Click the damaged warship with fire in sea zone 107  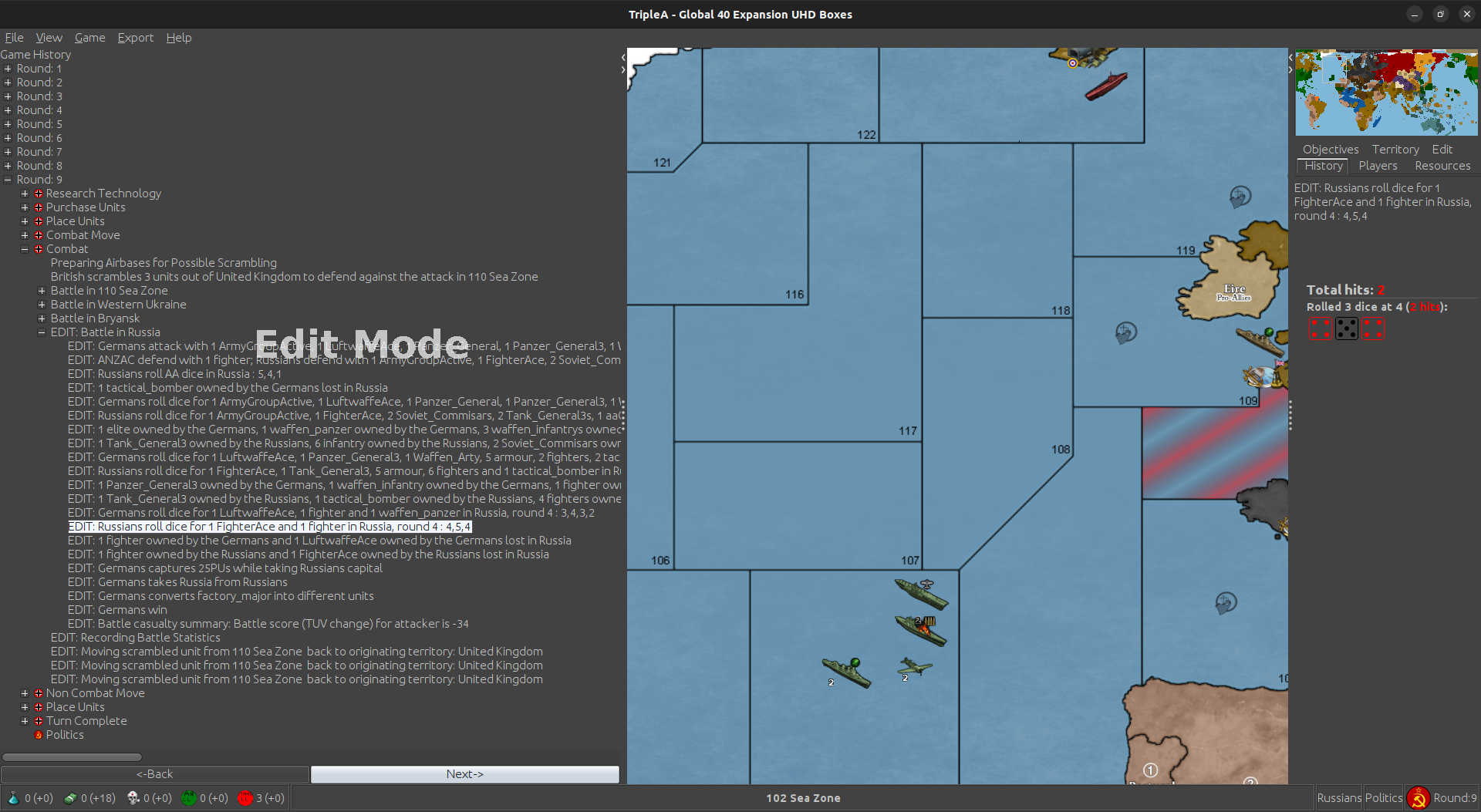pos(921,629)
